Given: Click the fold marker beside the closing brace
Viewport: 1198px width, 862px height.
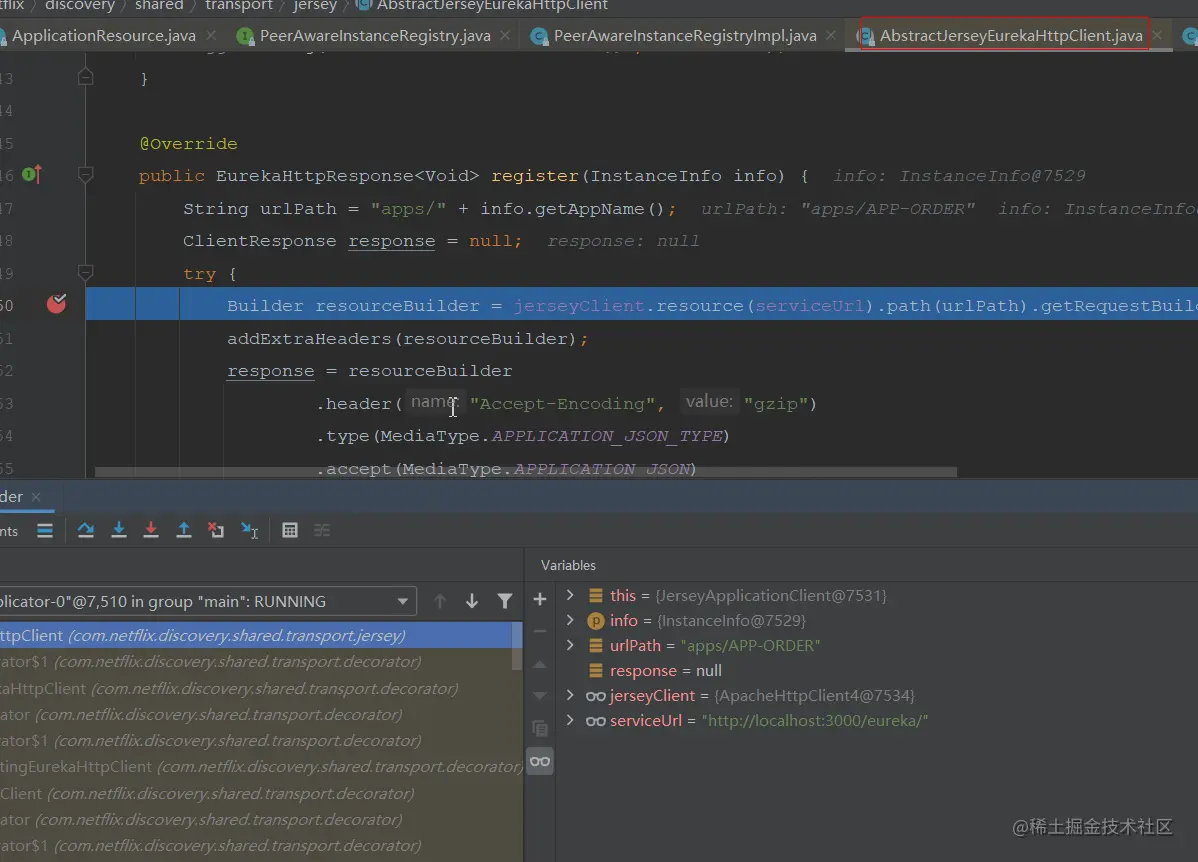Looking at the screenshot, I should pyautogui.click(x=86, y=77).
